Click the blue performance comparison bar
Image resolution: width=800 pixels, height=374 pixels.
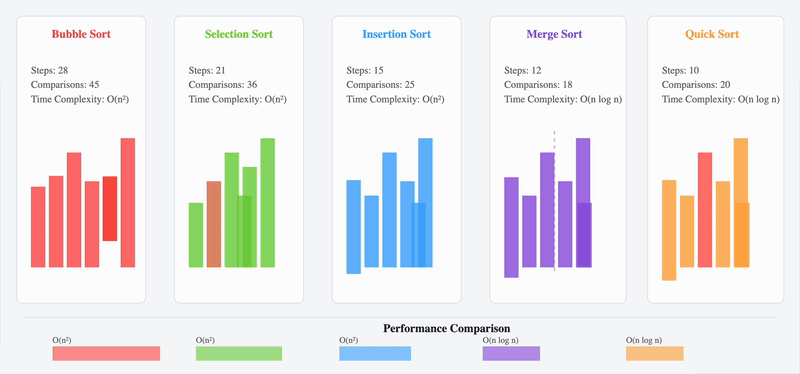(x=375, y=354)
